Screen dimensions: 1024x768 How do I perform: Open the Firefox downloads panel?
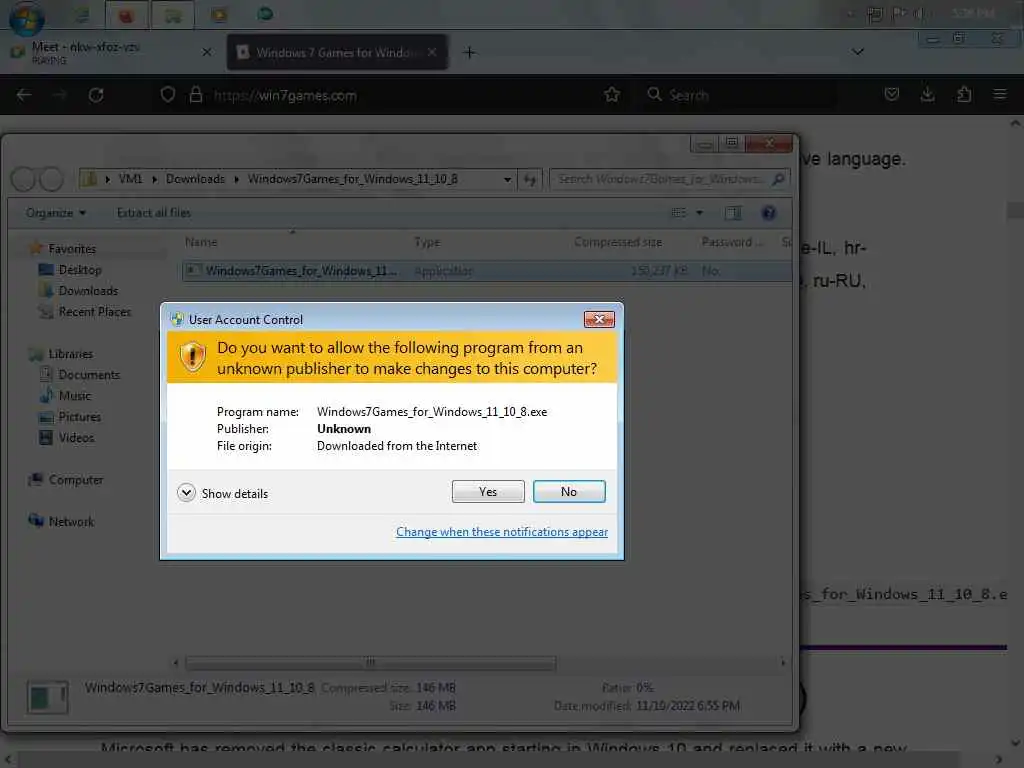pos(927,95)
